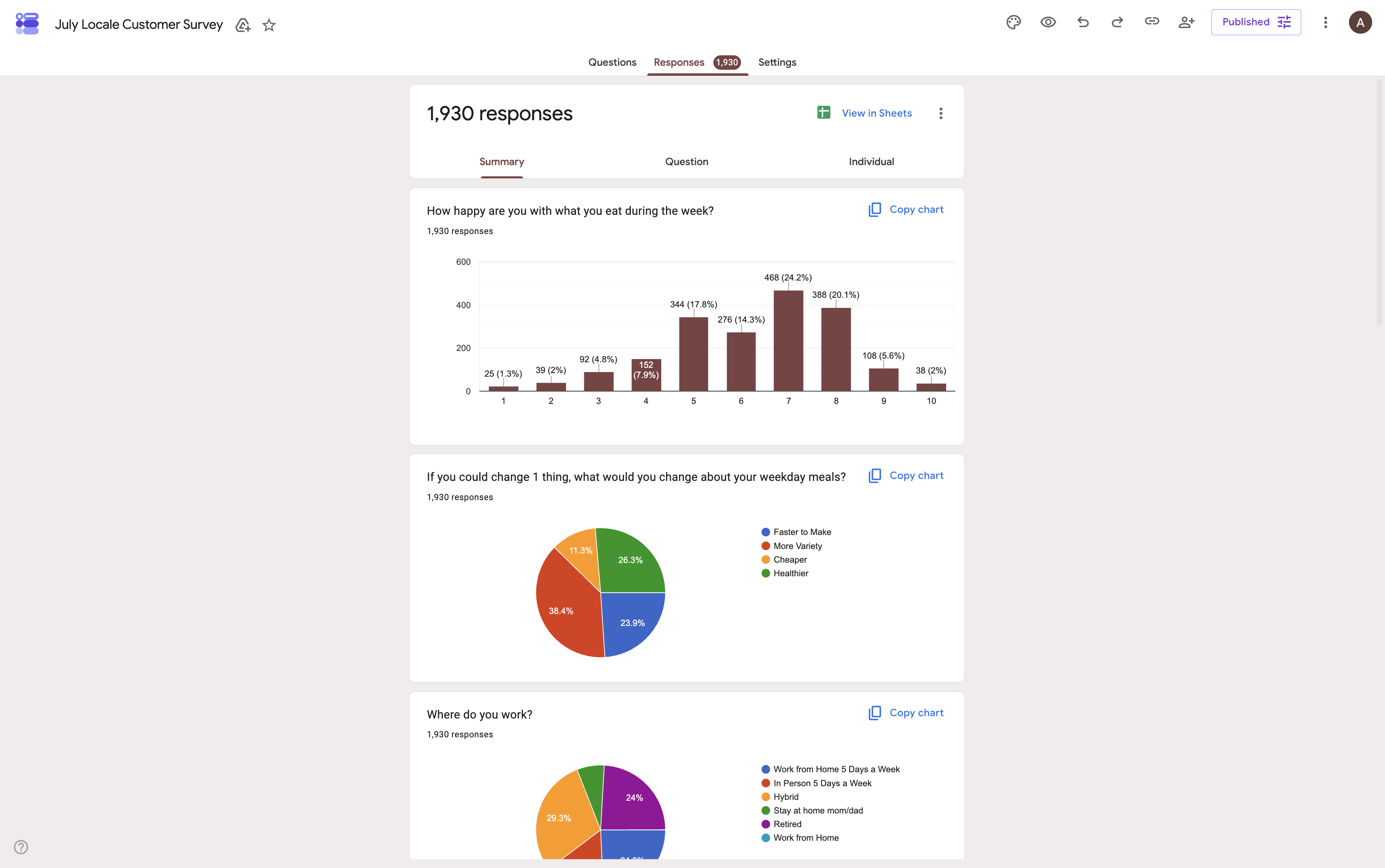Click the 1,930 responses heading
Screen dimensions: 1385x868
(499, 114)
